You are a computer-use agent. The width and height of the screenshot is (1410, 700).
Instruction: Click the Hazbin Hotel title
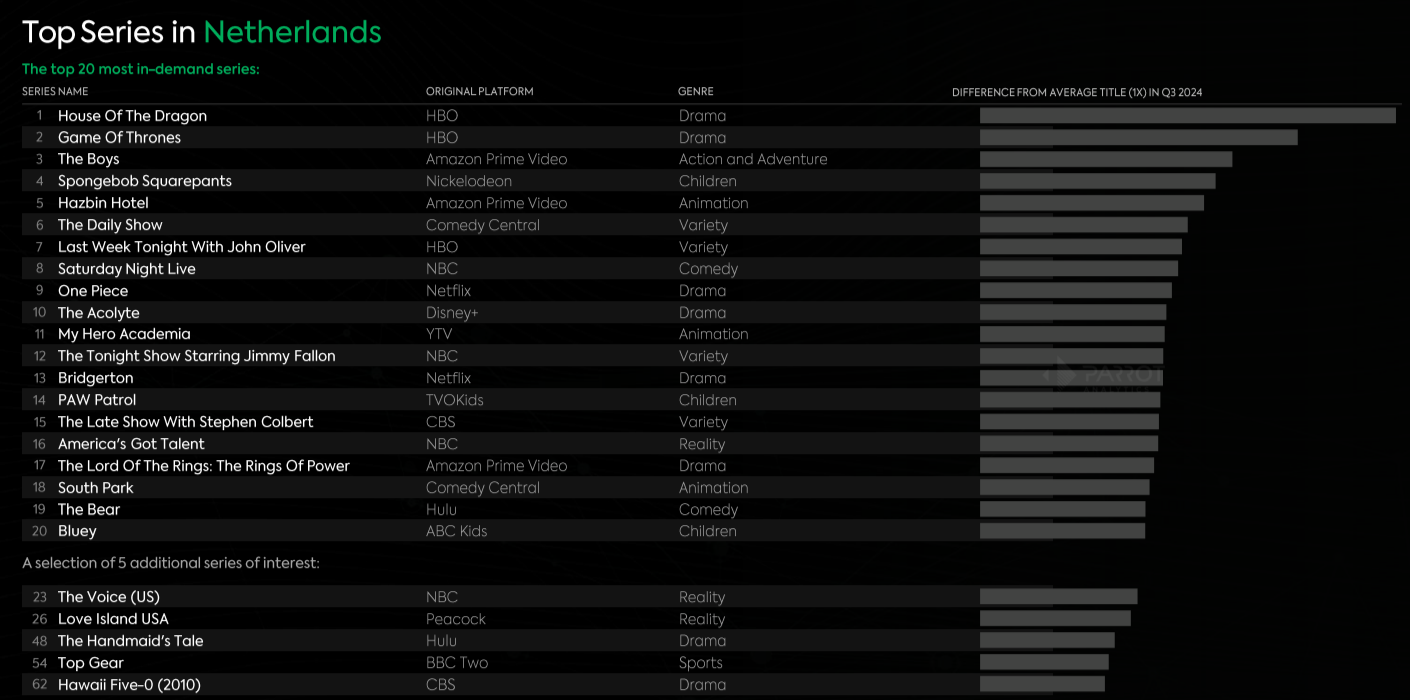tap(103, 203)
